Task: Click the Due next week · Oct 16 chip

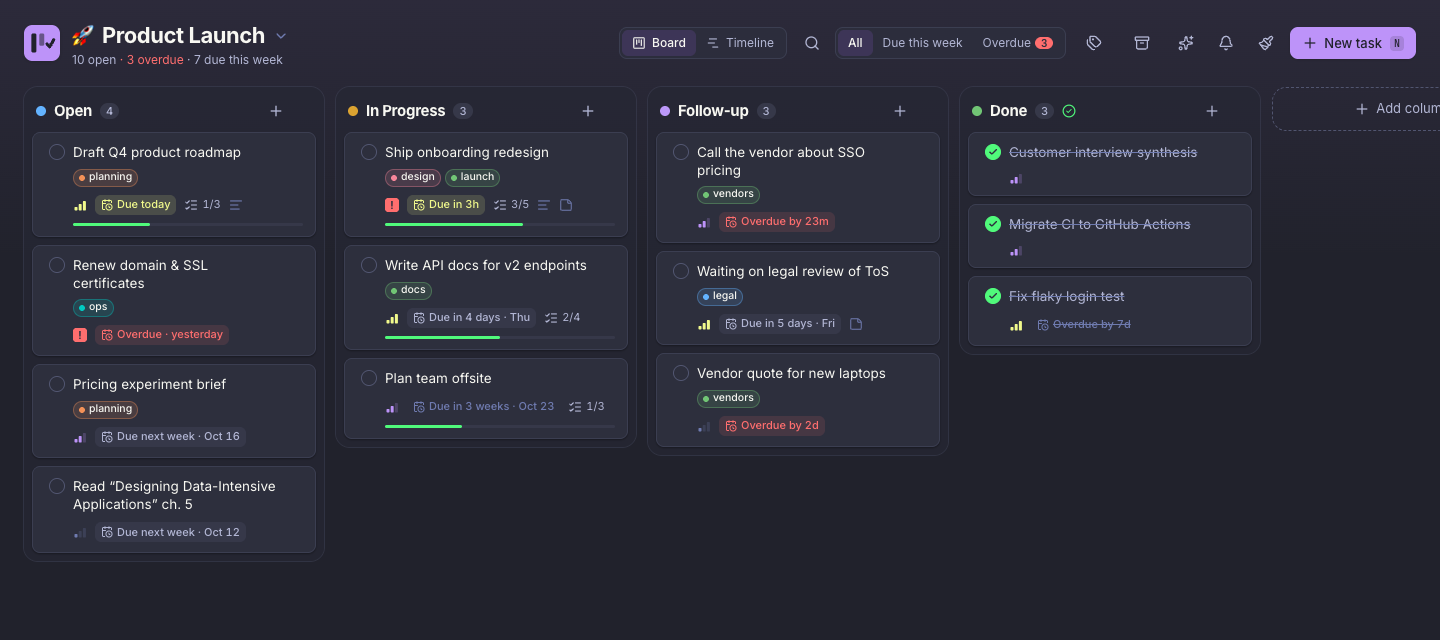Action: point(171,437)
